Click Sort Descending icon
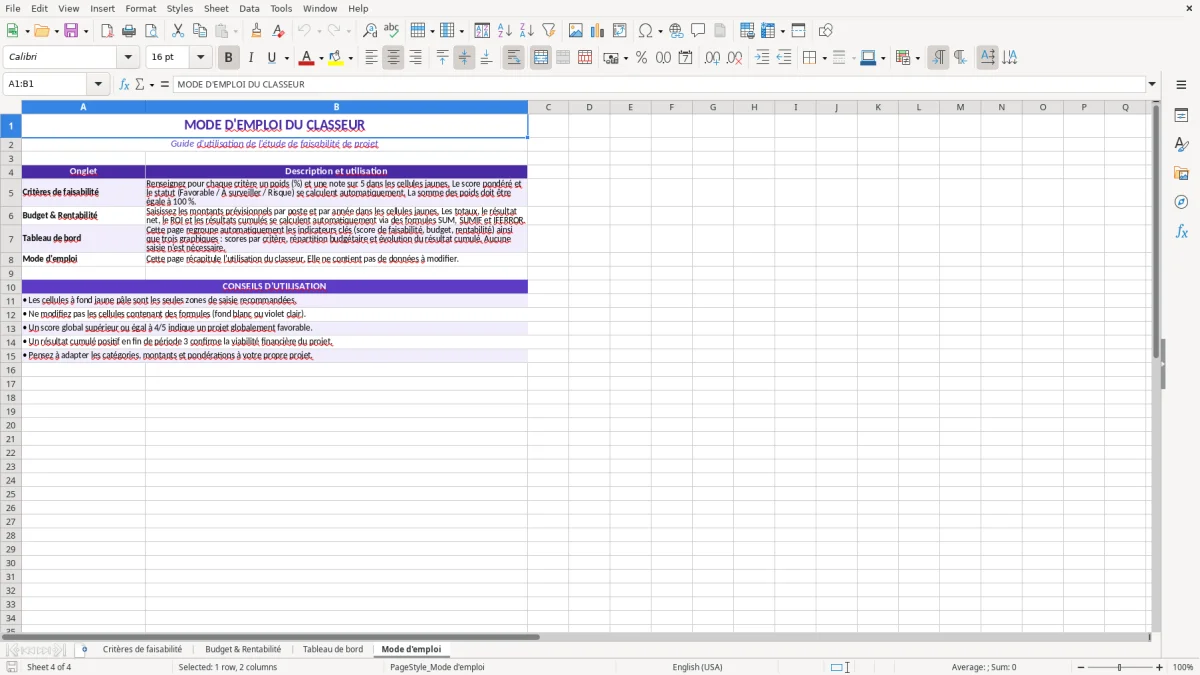Screen dimensions: 1200x675 (x=527, y=31)
